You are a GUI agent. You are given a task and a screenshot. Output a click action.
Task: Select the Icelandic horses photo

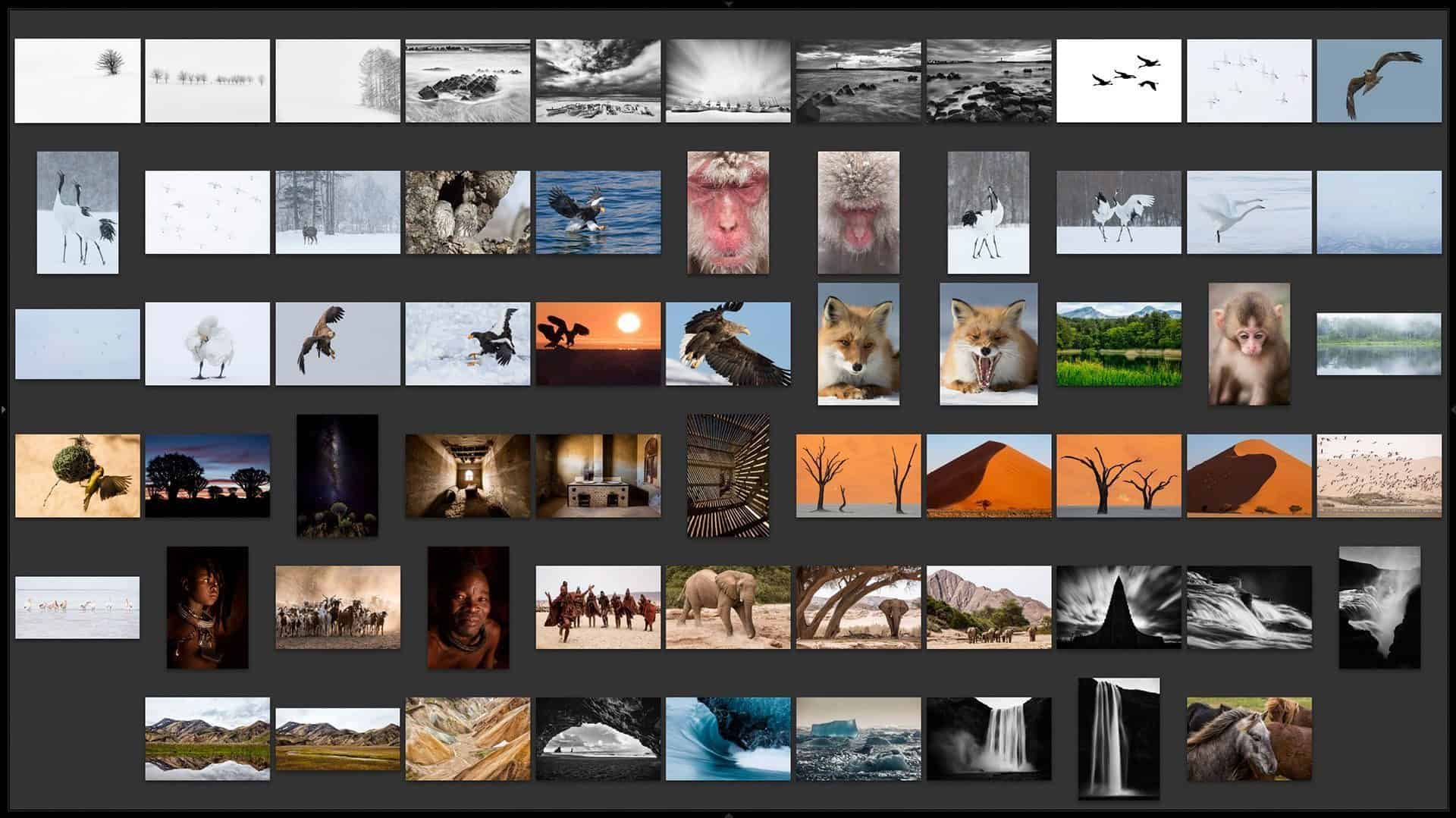(1249, 739)
